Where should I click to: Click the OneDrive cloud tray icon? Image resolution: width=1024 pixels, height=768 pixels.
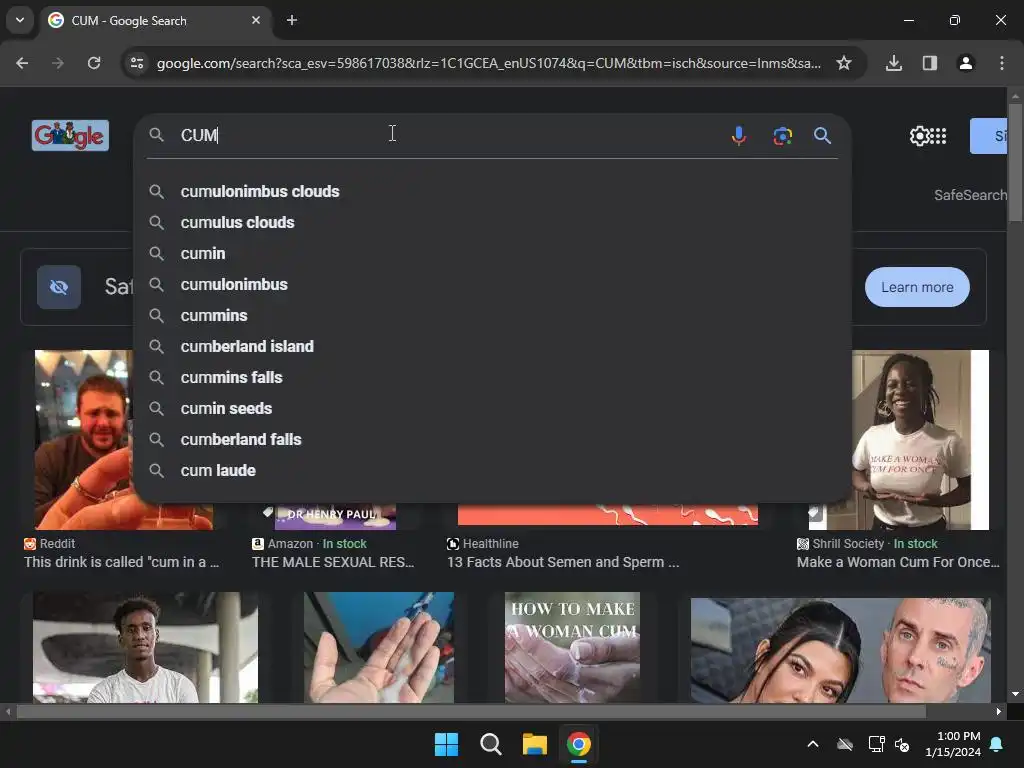845,744
